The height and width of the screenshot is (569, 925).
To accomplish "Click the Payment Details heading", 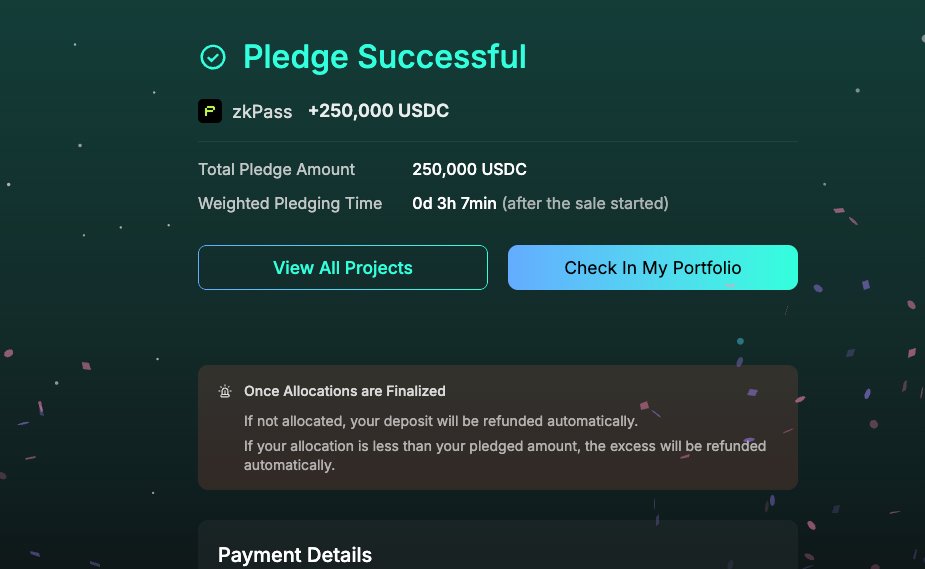I will point(295,555).
